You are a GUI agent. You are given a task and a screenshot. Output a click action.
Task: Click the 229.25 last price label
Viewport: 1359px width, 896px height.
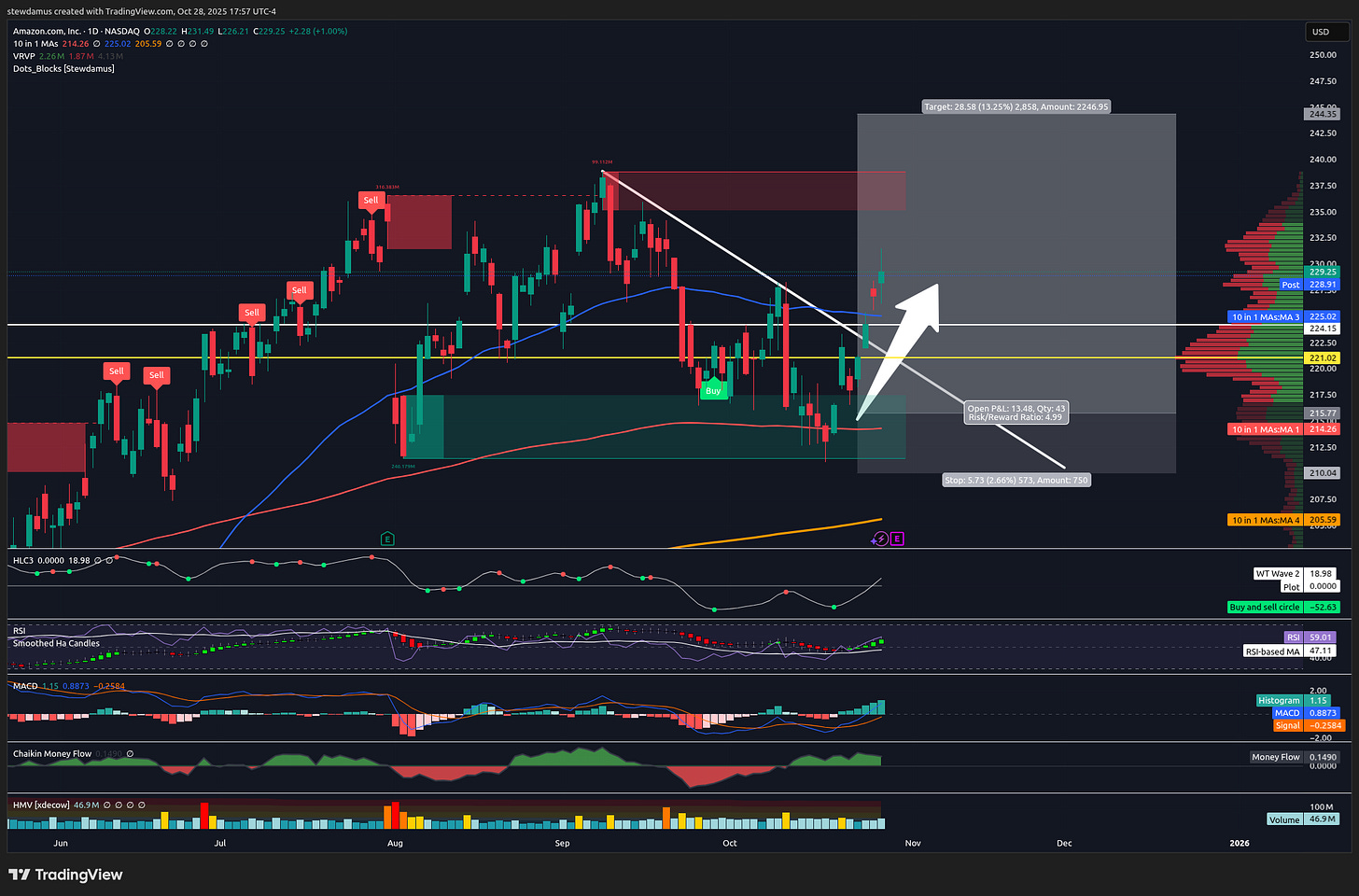tap(1323, 273)
